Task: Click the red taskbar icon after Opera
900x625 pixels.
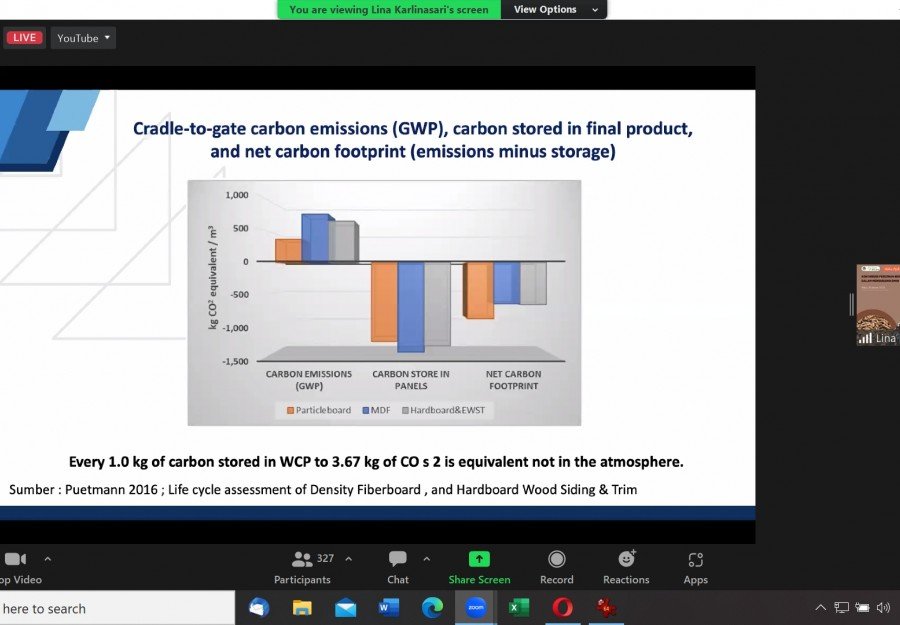Action: (x=606, y=608)
